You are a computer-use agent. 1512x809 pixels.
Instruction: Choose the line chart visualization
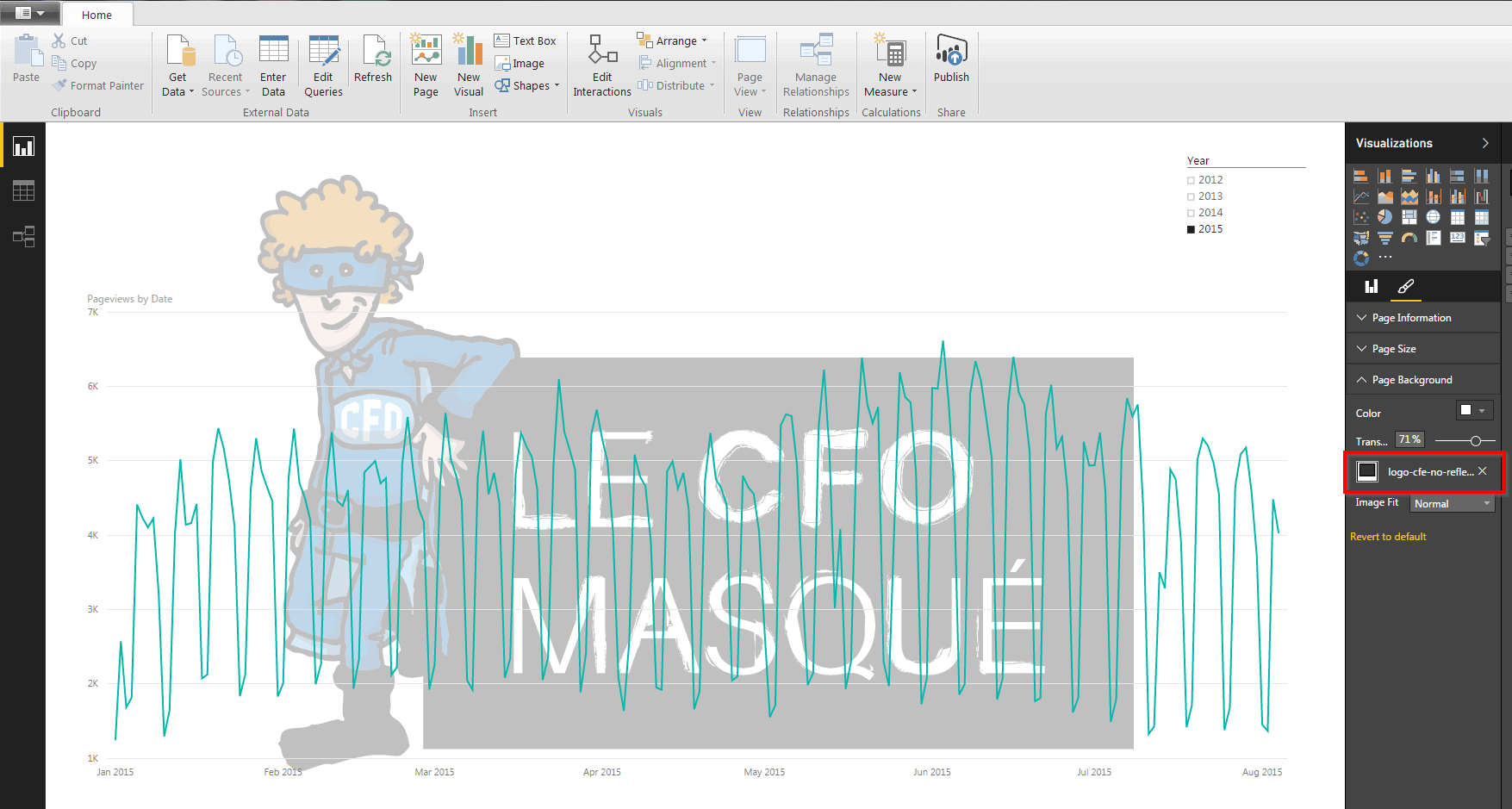coord(1361,197)
